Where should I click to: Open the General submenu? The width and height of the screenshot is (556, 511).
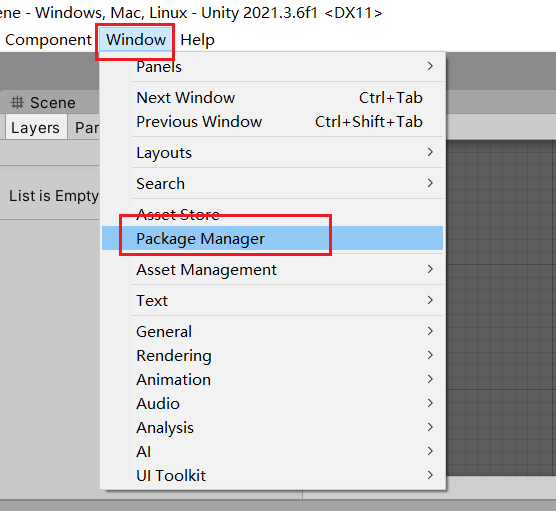tap(272, 332)
